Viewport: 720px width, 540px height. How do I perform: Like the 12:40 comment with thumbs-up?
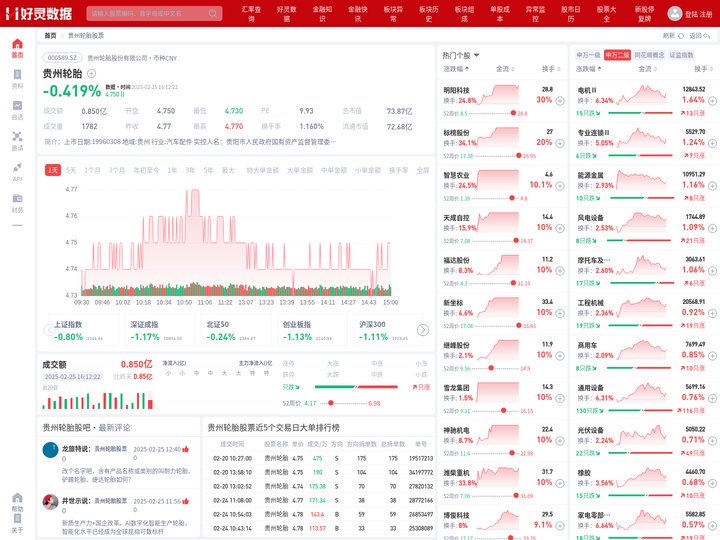coord(186,449)
